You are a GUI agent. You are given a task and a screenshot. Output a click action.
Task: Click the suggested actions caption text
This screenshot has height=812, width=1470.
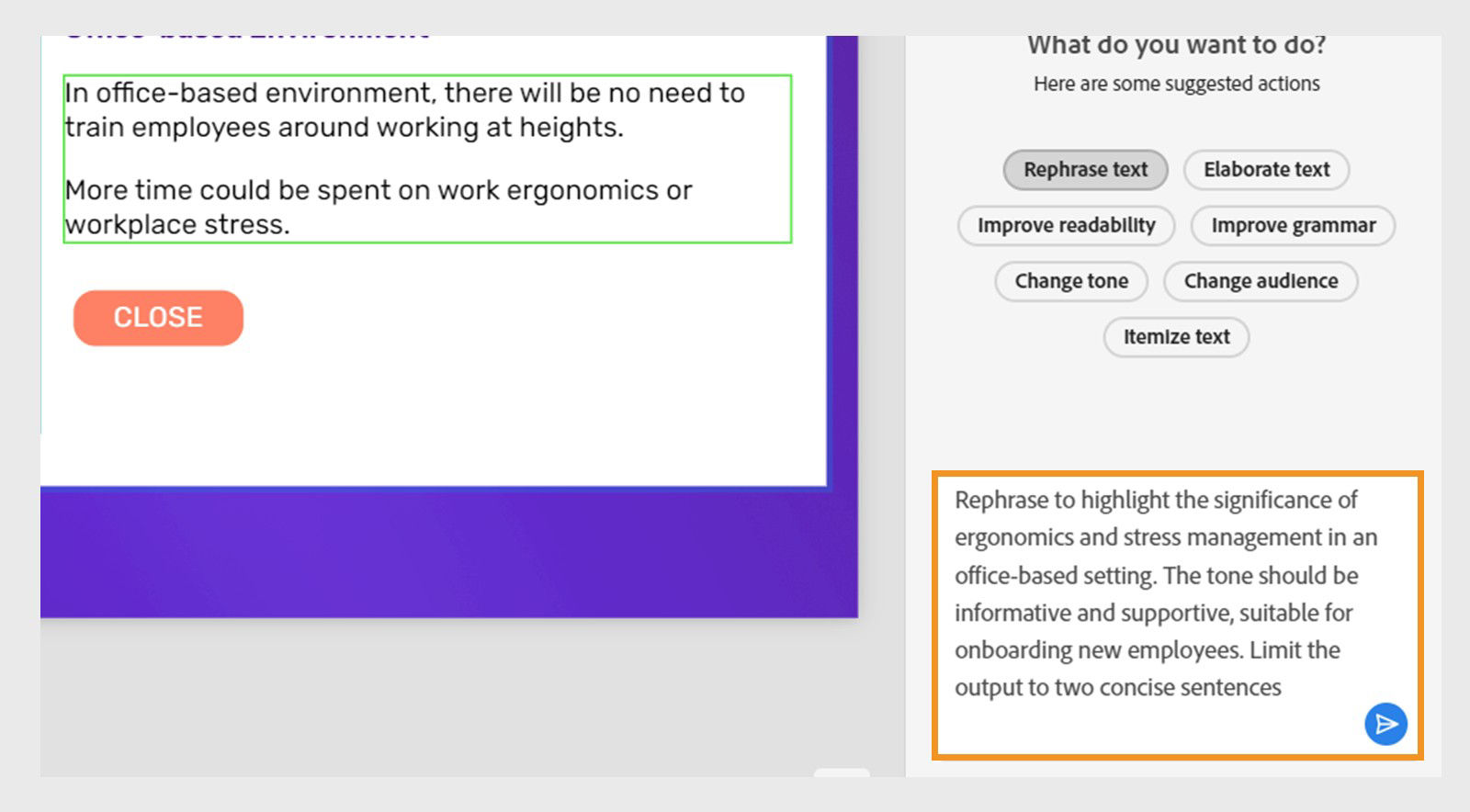pos(1176,83)
